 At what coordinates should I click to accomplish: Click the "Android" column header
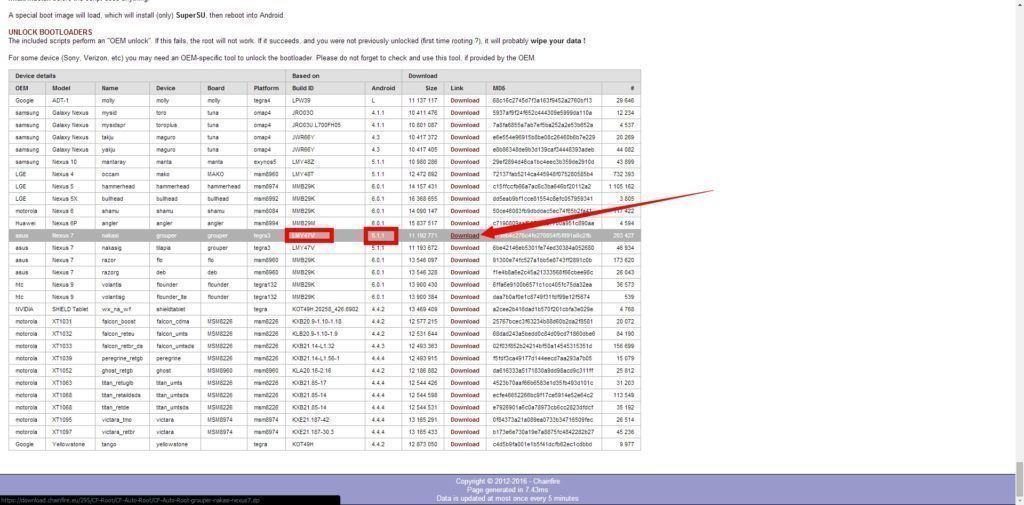pyautogui.click(x=383, y=88)
